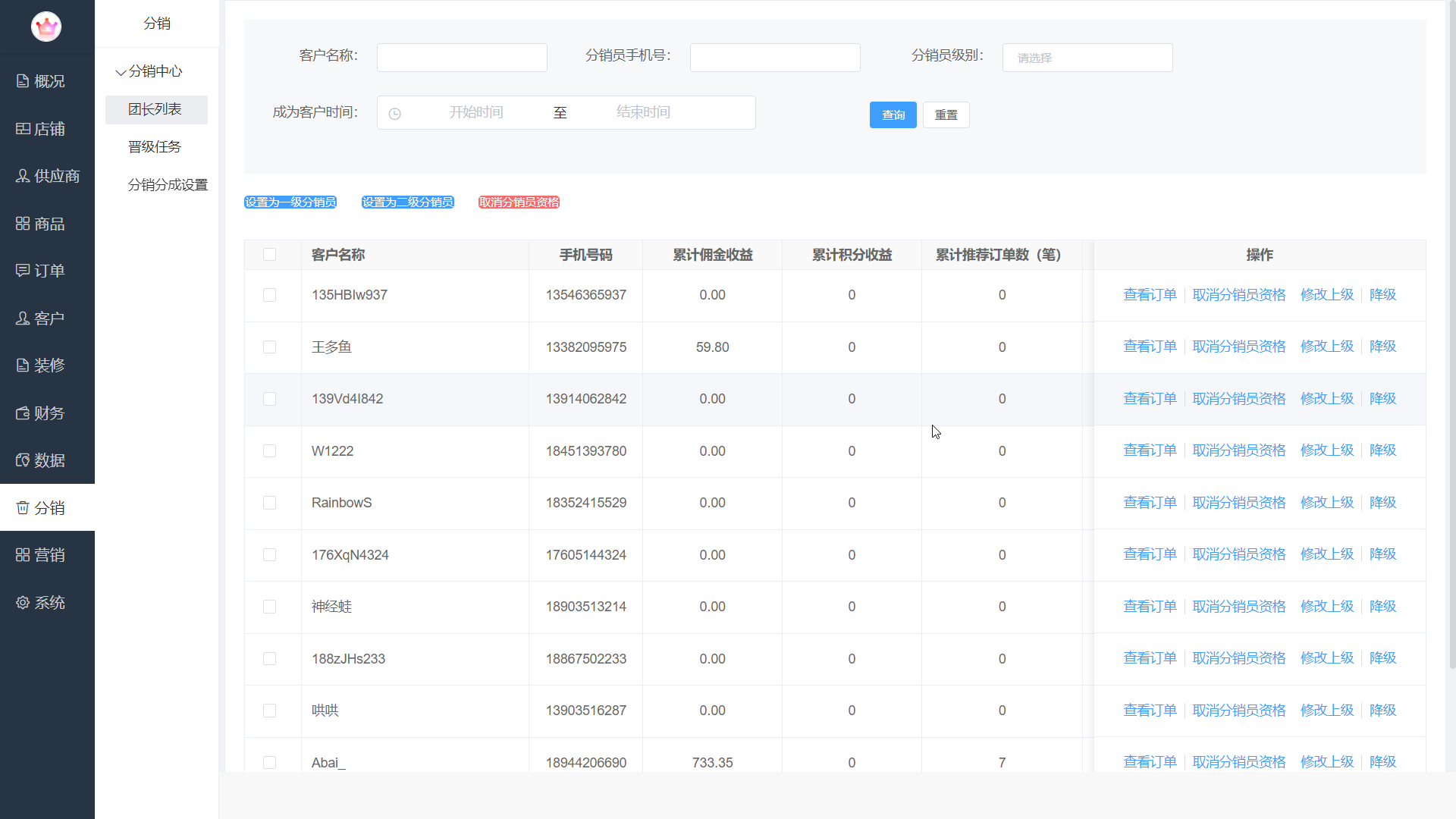Viewport: 1456px width, 819px height.
Task: Open the 系统 settings gear icon
Action: click(x=23, y=603)
